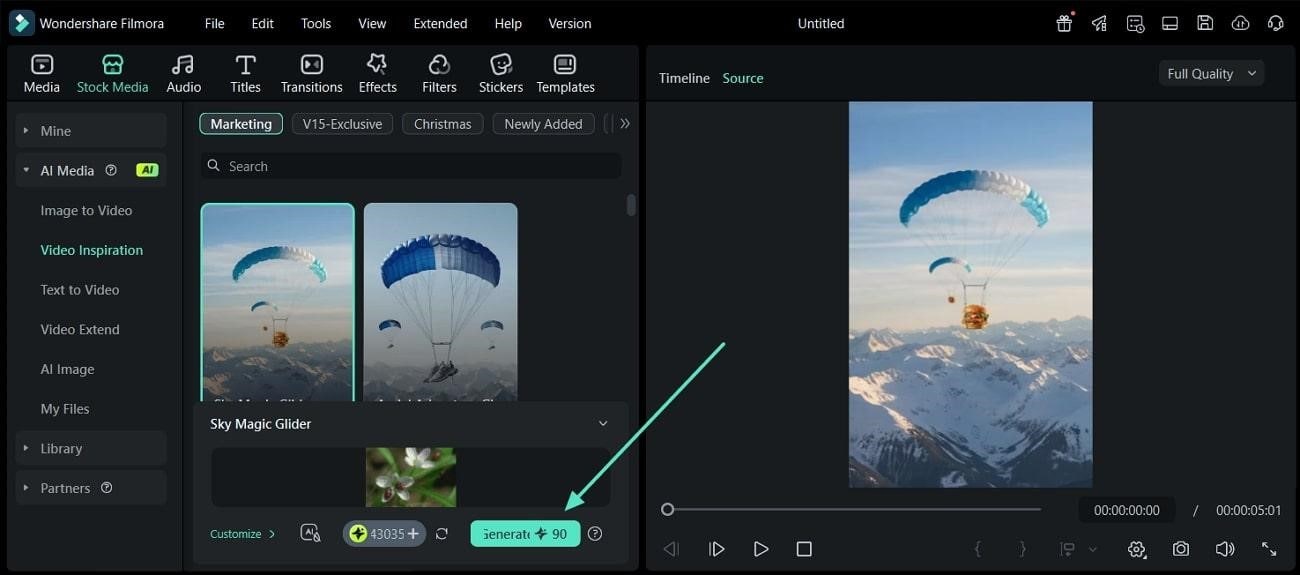Click the Generate 90 button
Image resolution: width=1300 pixels, height=575 pixels.
(x=525, y=534)
